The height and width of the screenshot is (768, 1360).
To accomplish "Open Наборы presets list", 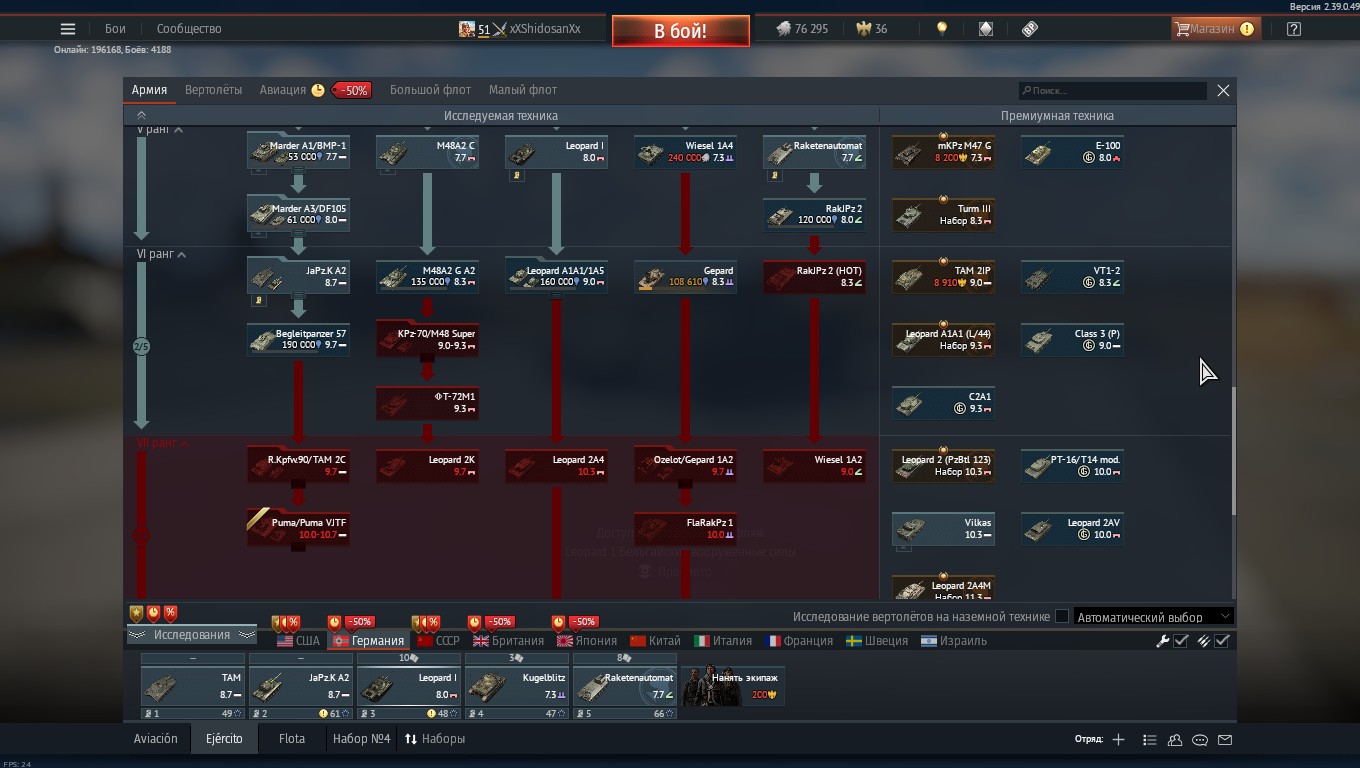I will pos(434,740).
